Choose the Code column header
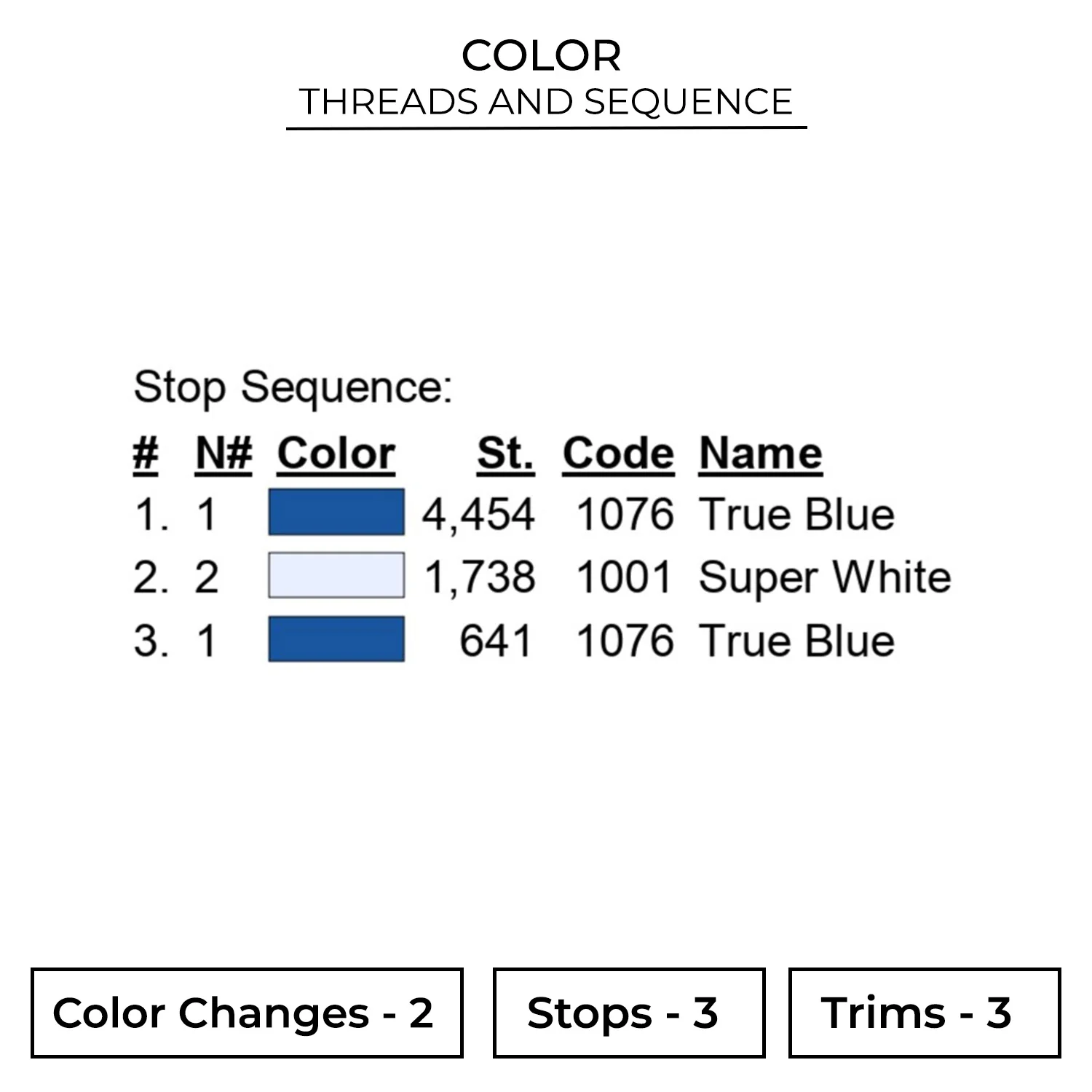 click(618, 454)
